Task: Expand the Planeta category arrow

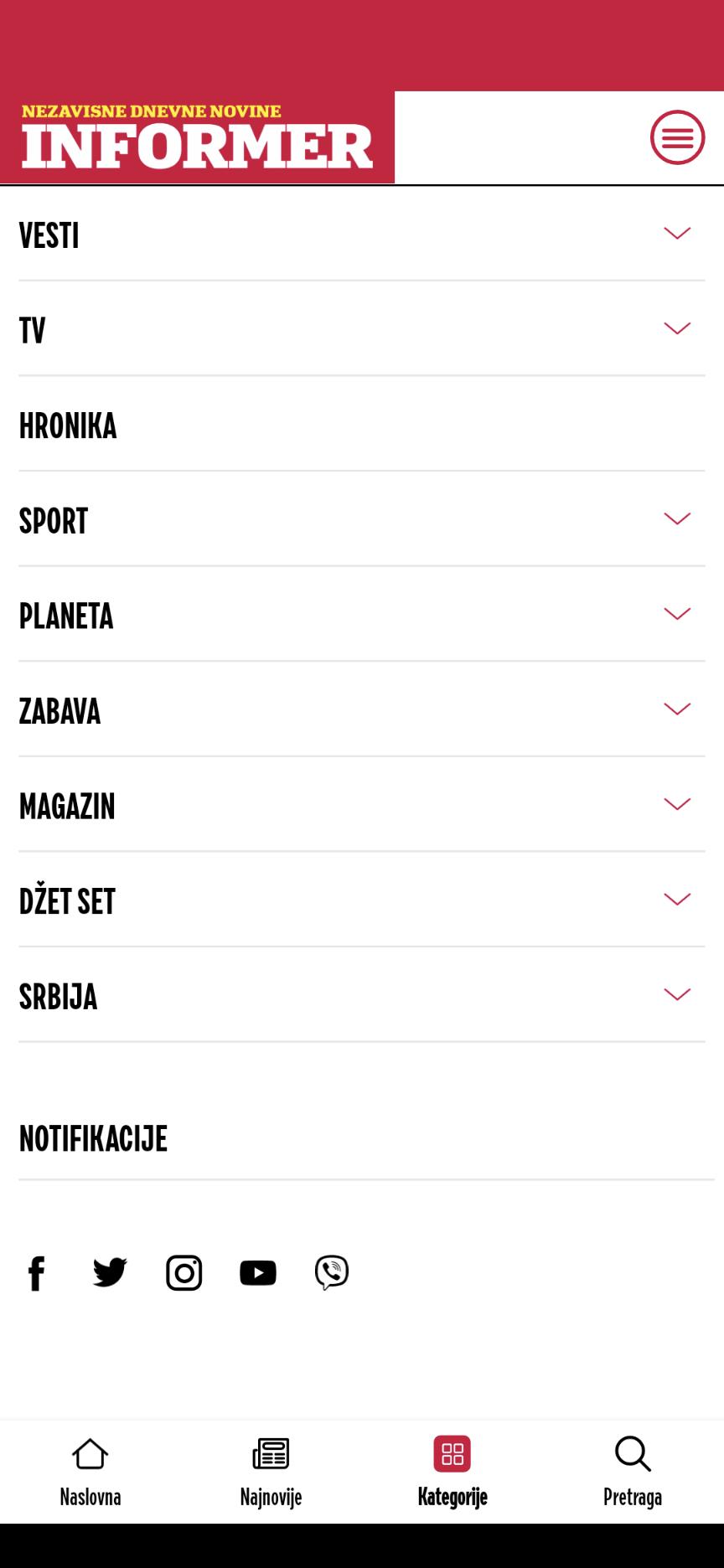Action: (x=676, y=614)
